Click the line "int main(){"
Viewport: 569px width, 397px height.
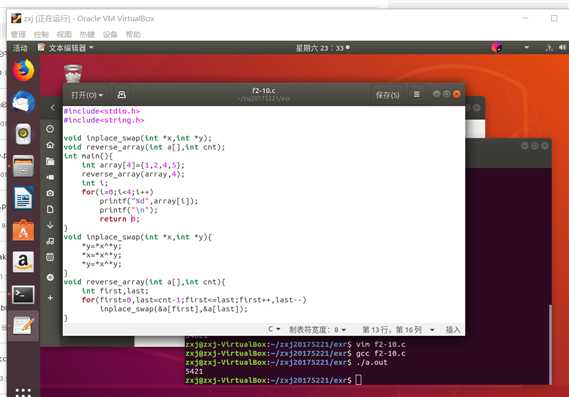click(x=88, y=156)
